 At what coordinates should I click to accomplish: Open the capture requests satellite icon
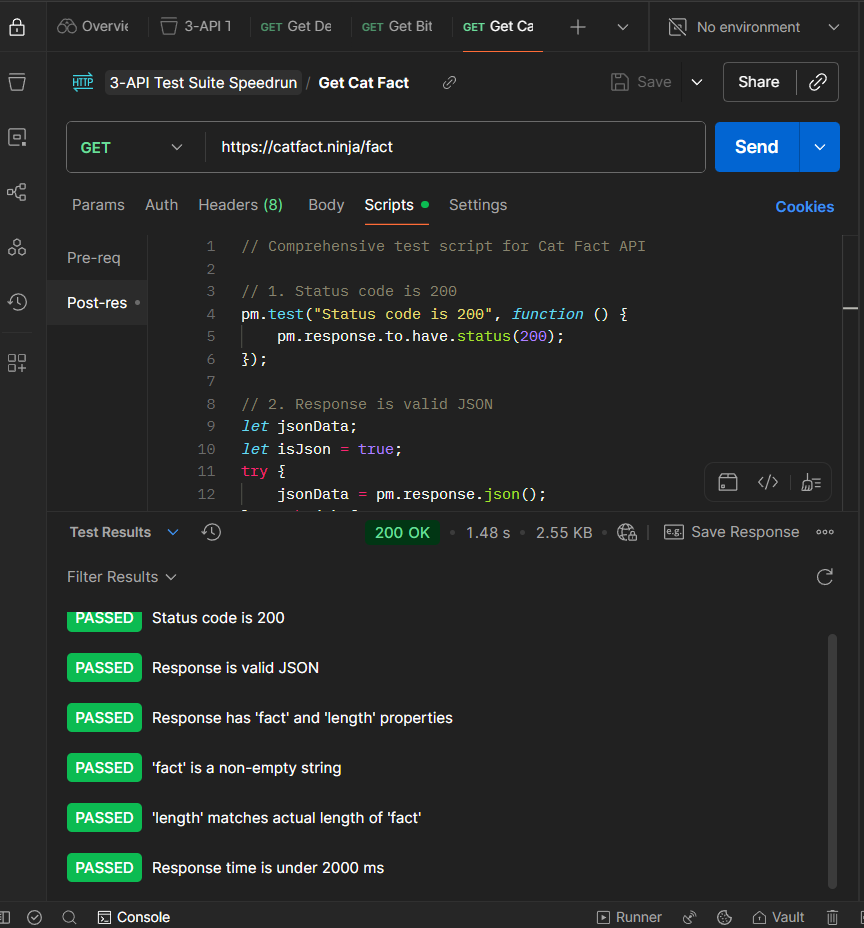689,917
